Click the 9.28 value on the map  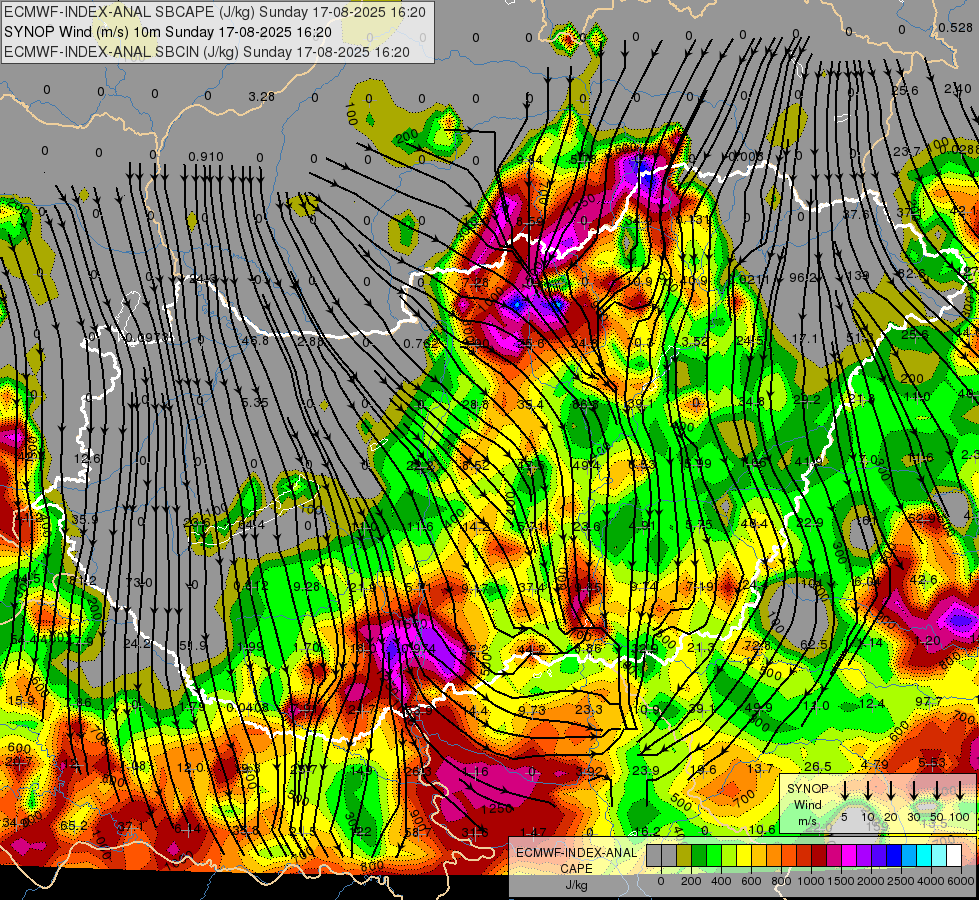(x=307, y=586)
